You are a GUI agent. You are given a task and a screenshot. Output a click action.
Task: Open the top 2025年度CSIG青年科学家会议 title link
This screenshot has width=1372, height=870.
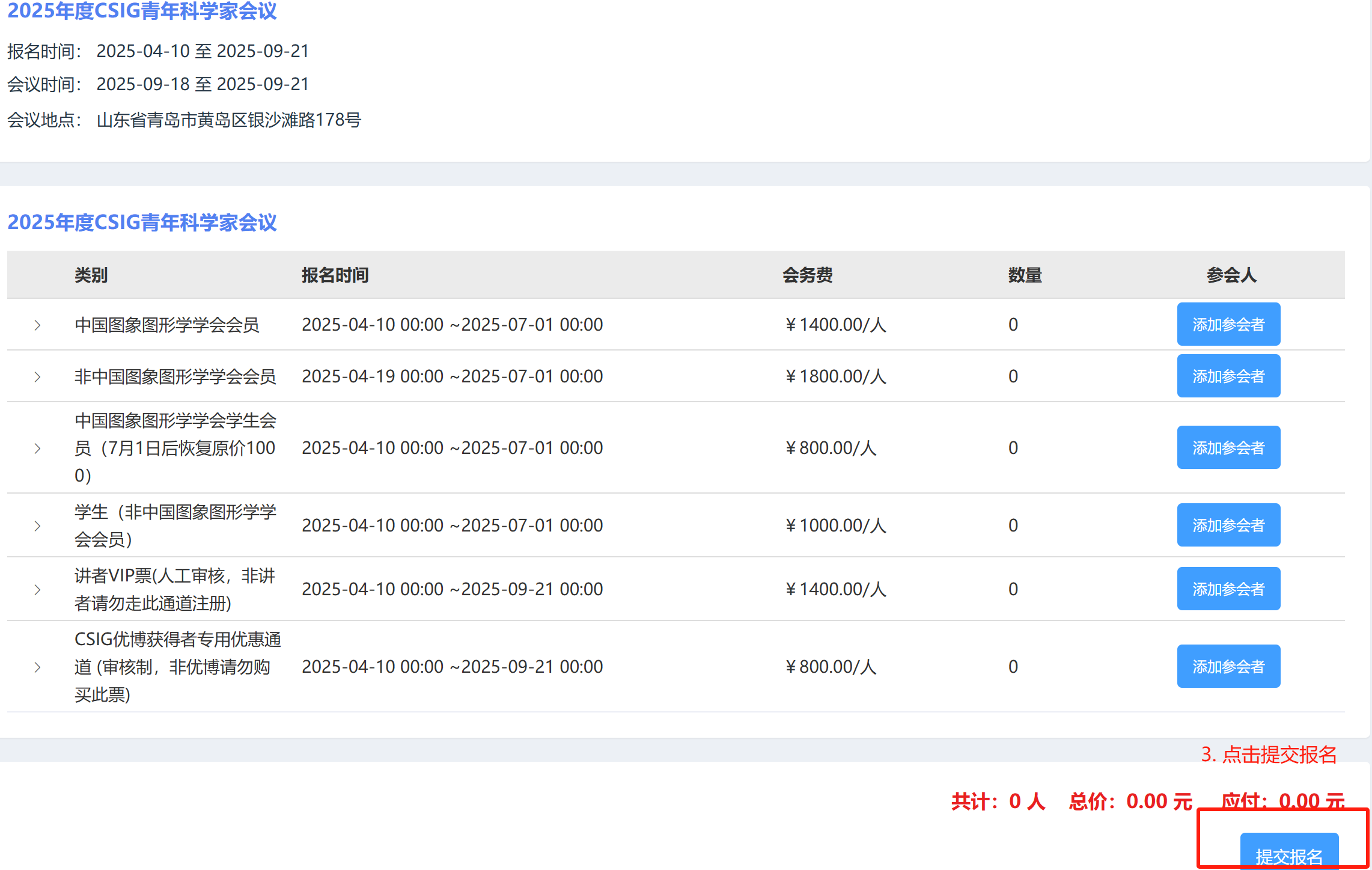142,11
